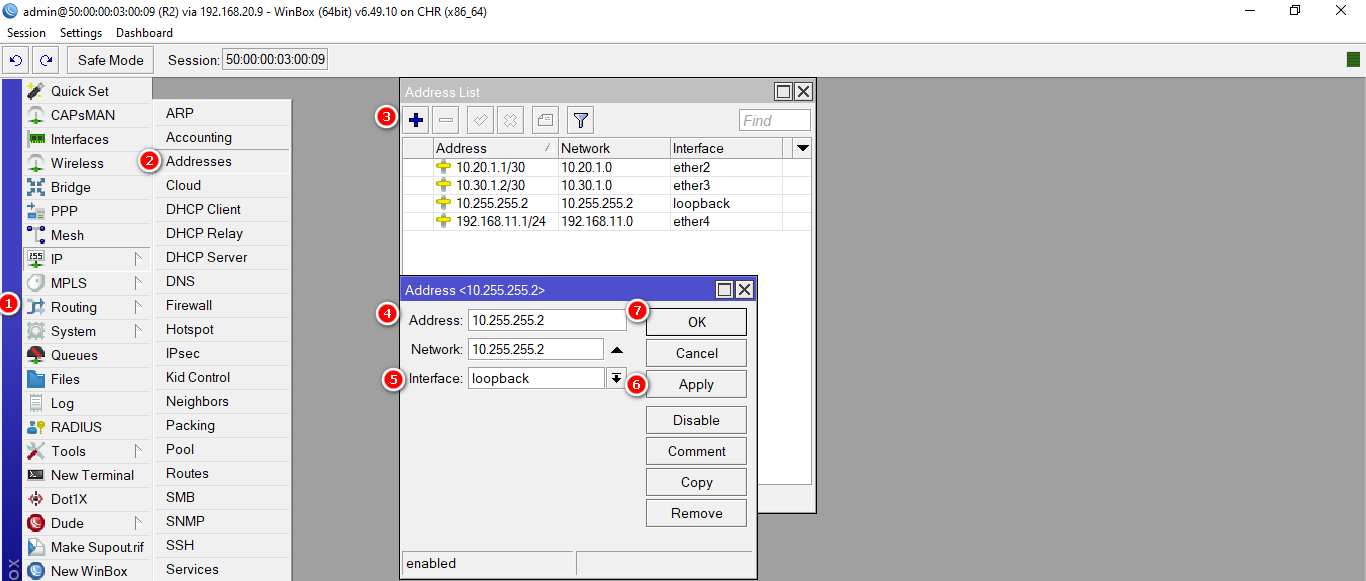Click the enable checkmark icon in Address List
Image resolution: width=1366 pixels, height=581 pixels.
(x=480, y=121)
